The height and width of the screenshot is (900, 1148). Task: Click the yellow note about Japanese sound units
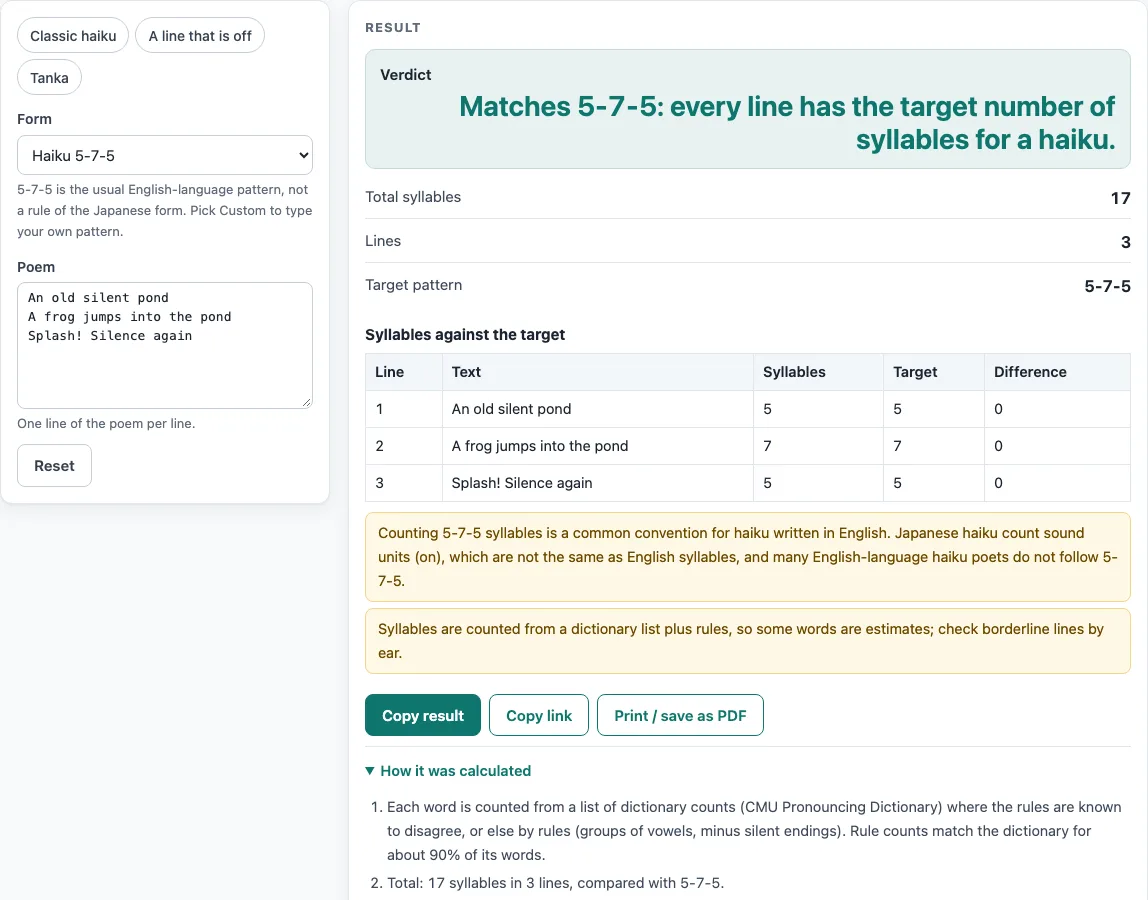(x=748, y=557)
